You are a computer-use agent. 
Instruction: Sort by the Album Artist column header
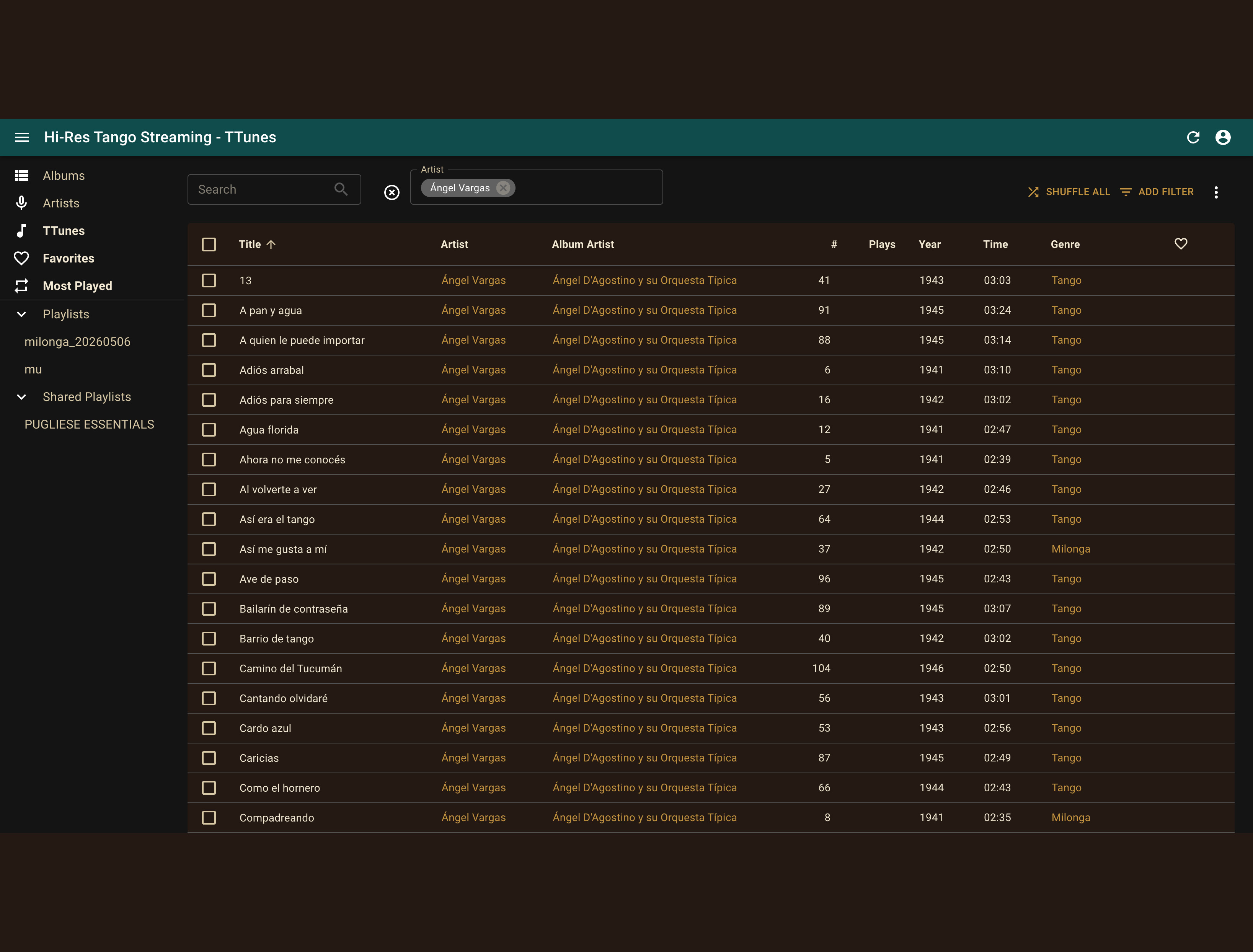(583, 244)
